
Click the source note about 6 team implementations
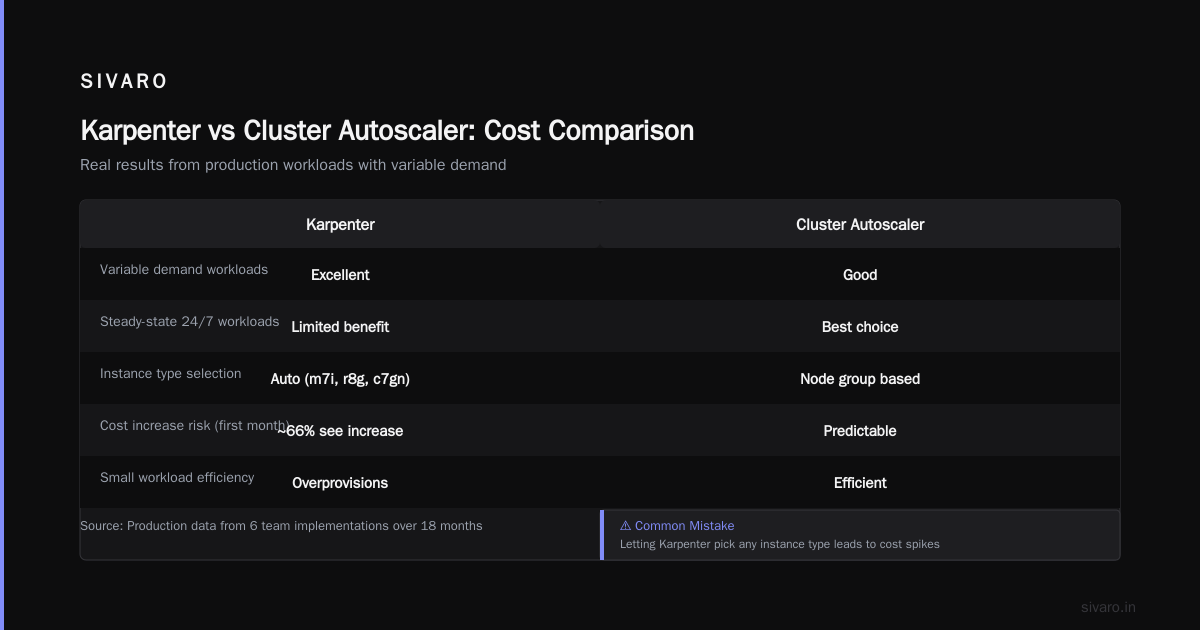pyautogui.click(x=281, y=526)
